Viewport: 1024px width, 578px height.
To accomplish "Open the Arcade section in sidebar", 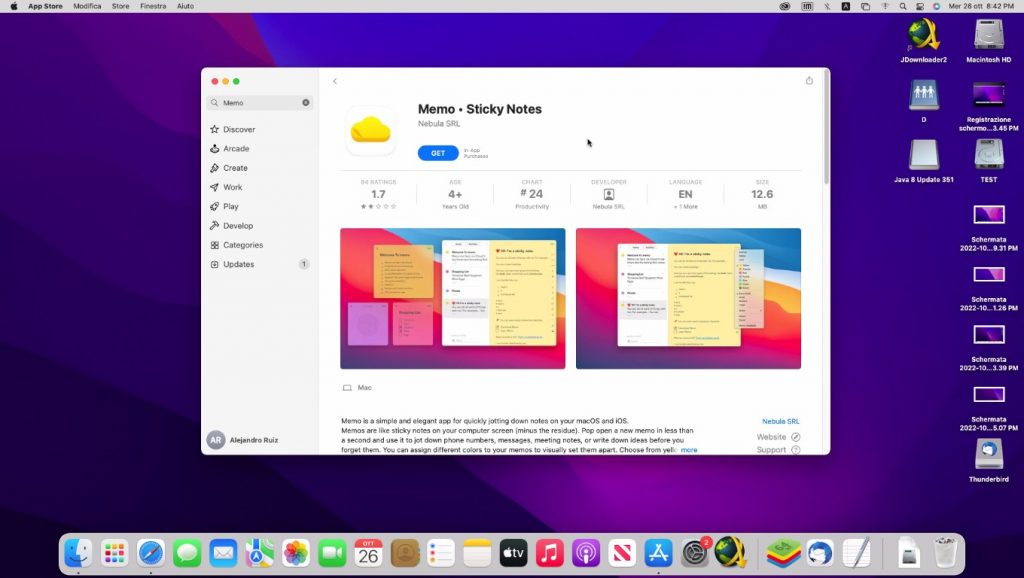I will 236,149.
